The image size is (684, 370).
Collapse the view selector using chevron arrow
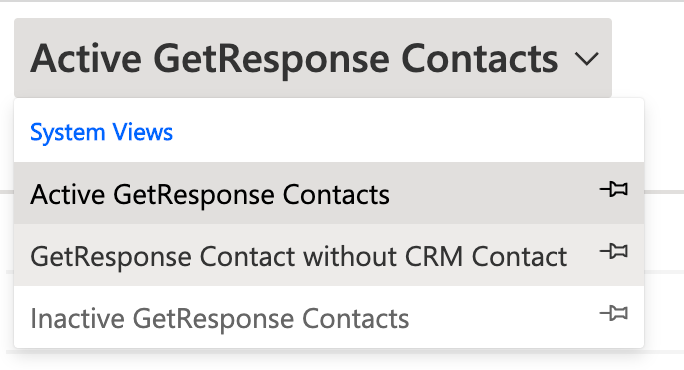click(x=586, y=59)
